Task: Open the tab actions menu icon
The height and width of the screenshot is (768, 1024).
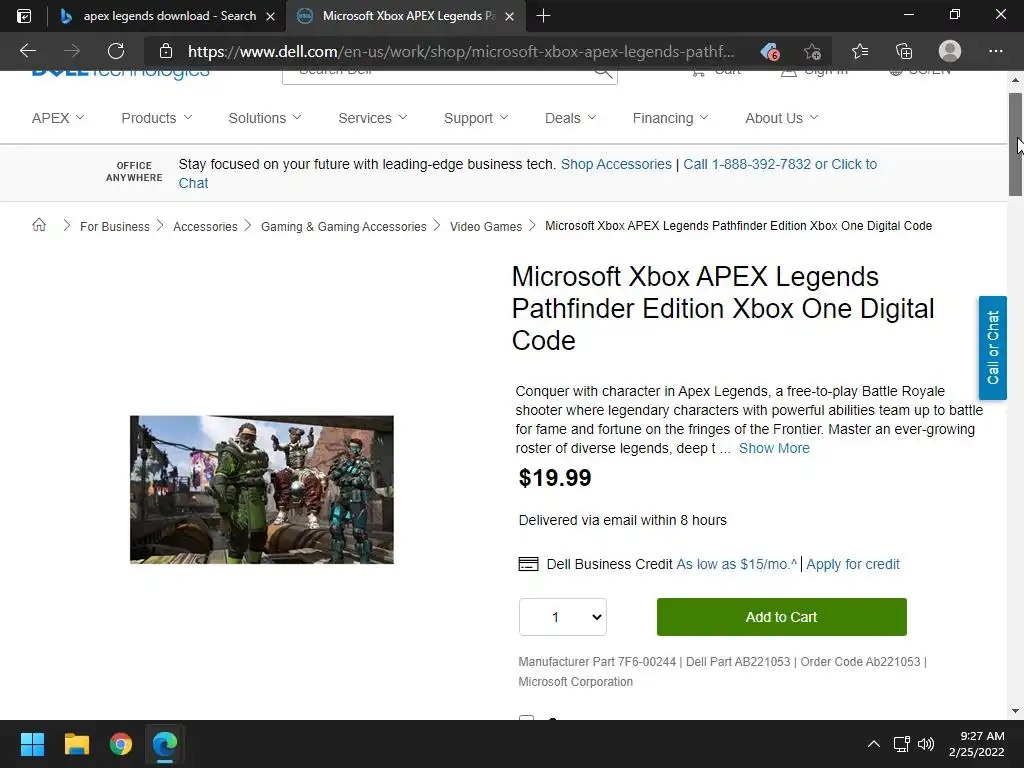Action: (24, 16)
